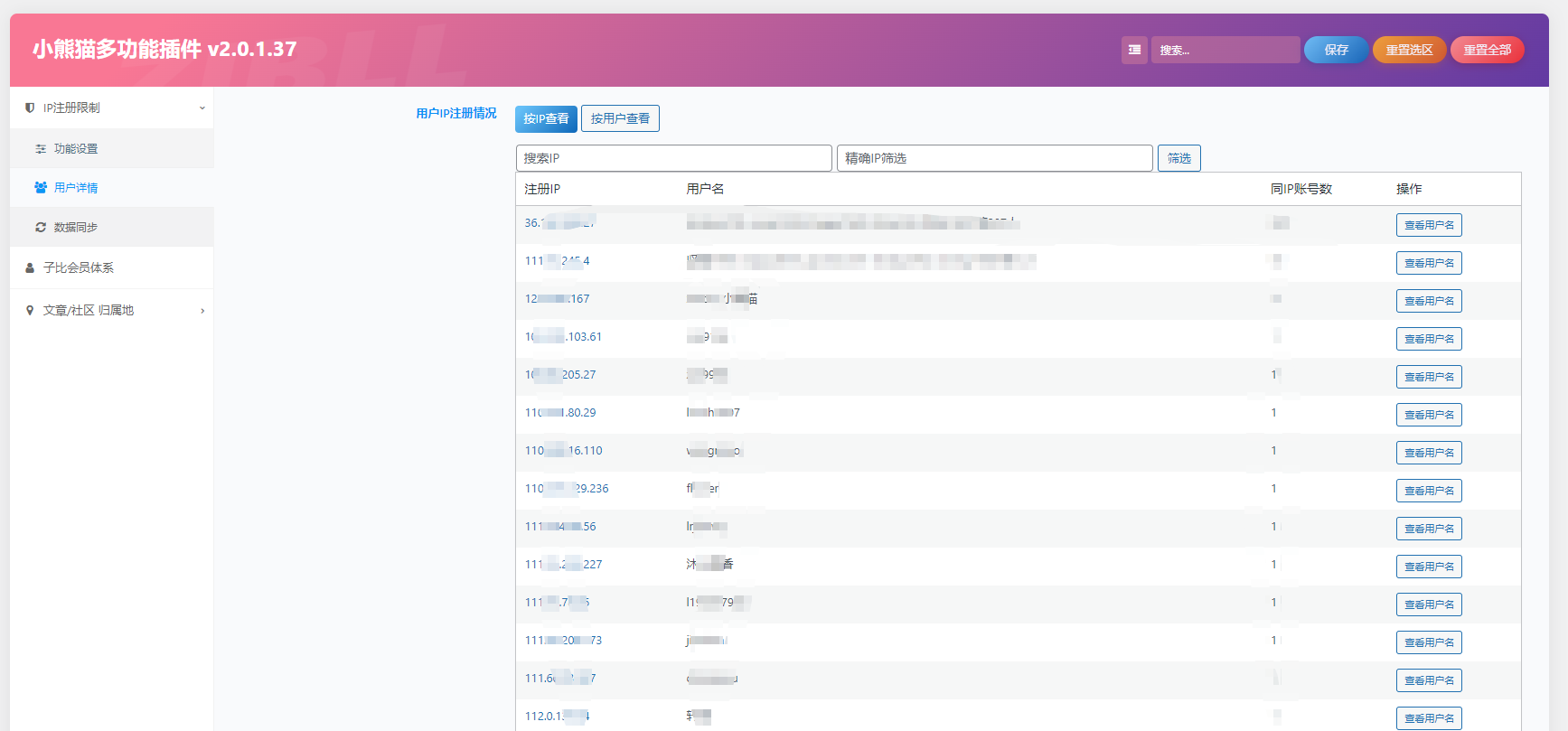Click the sliders icon for 功能设置
1568x731 pixels.
[41, 149]
